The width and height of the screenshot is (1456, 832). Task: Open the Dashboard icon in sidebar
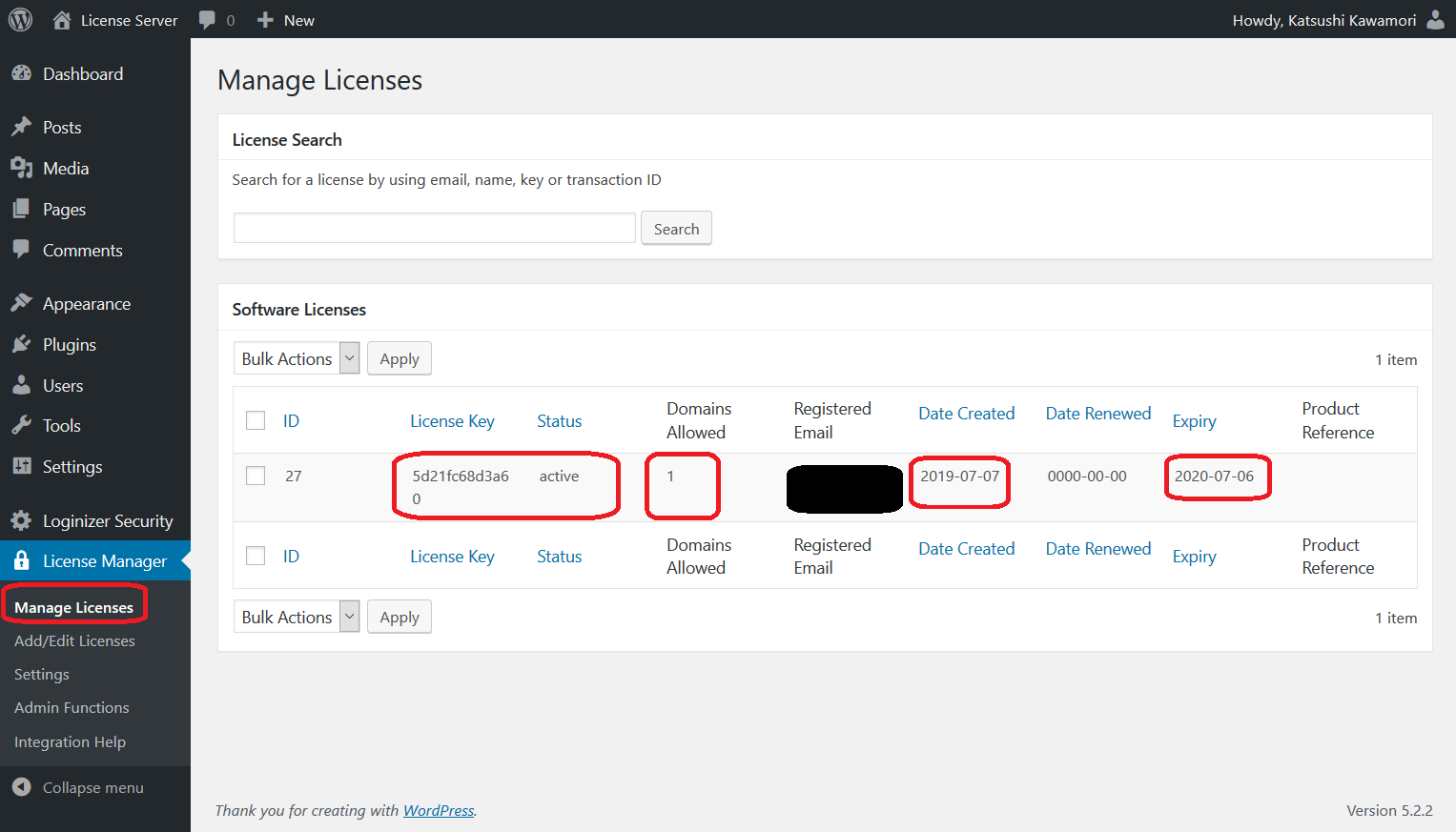click(x=21, y=73)
